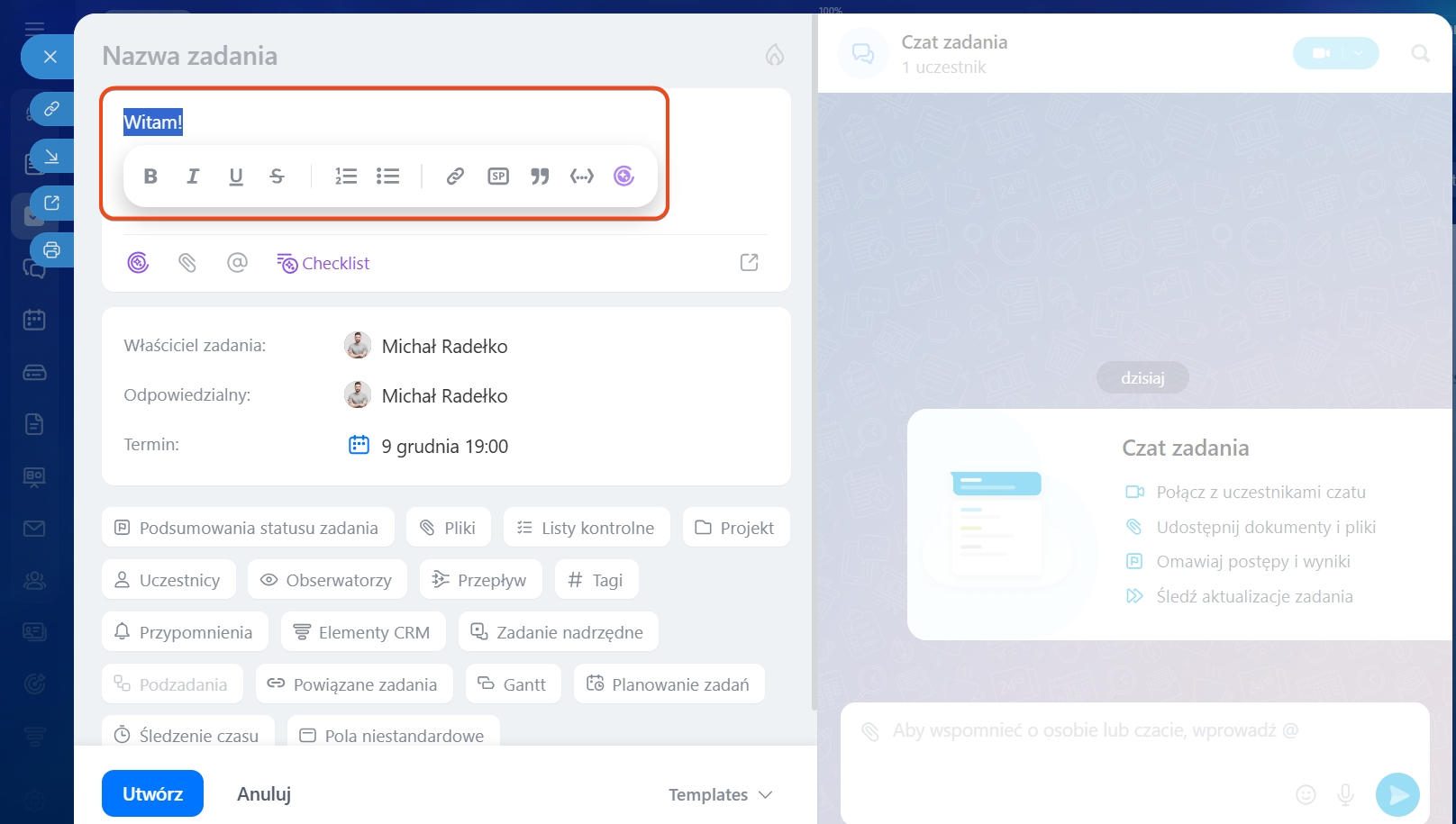Click the attach file paperclip icon

187,263
